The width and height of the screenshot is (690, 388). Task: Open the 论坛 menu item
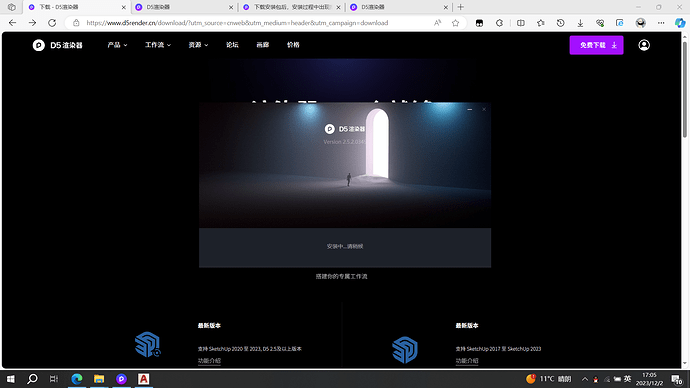(232, 45)
